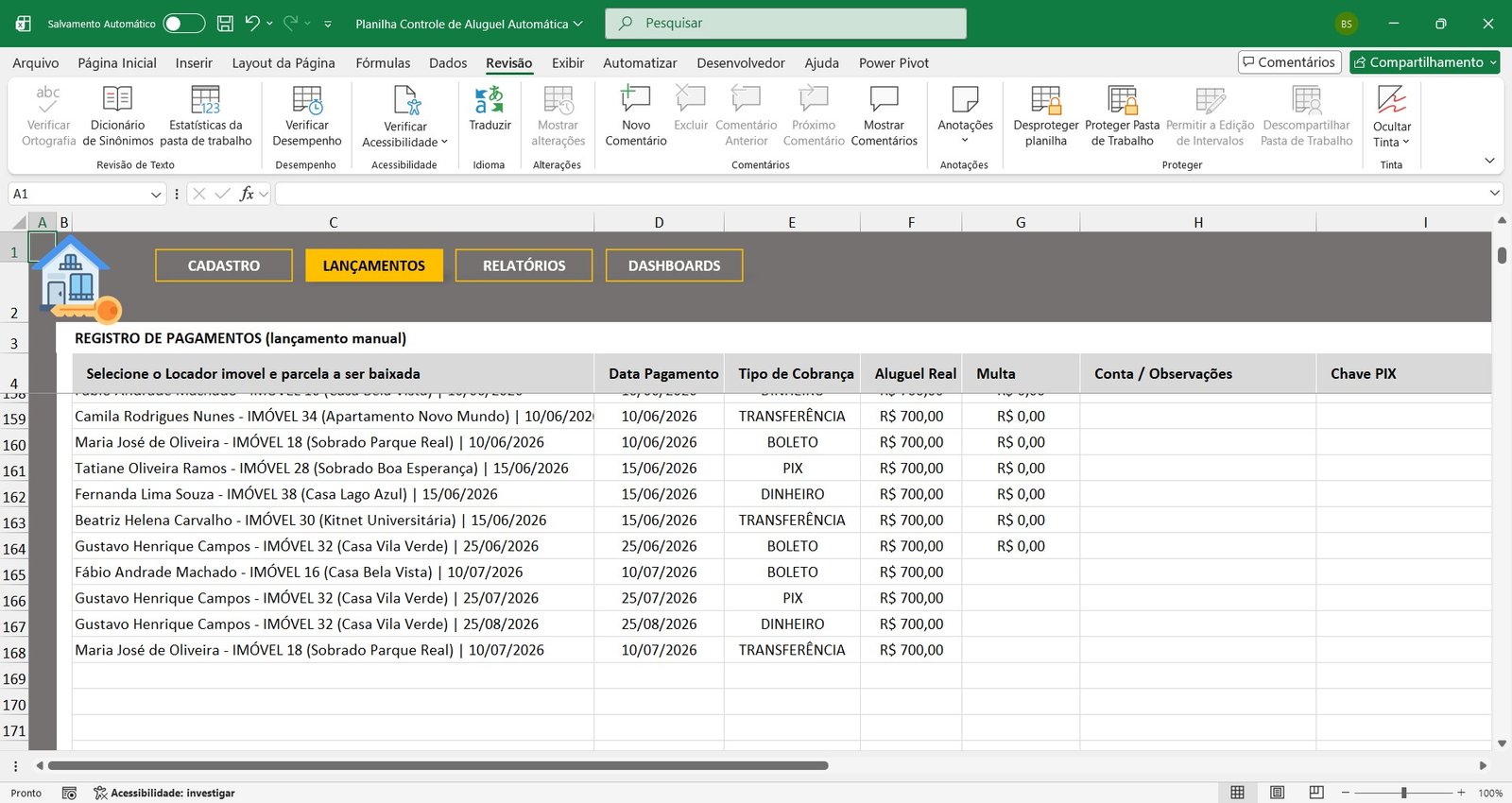
Task: Expand the formula bar
Action: point(1495,193)
